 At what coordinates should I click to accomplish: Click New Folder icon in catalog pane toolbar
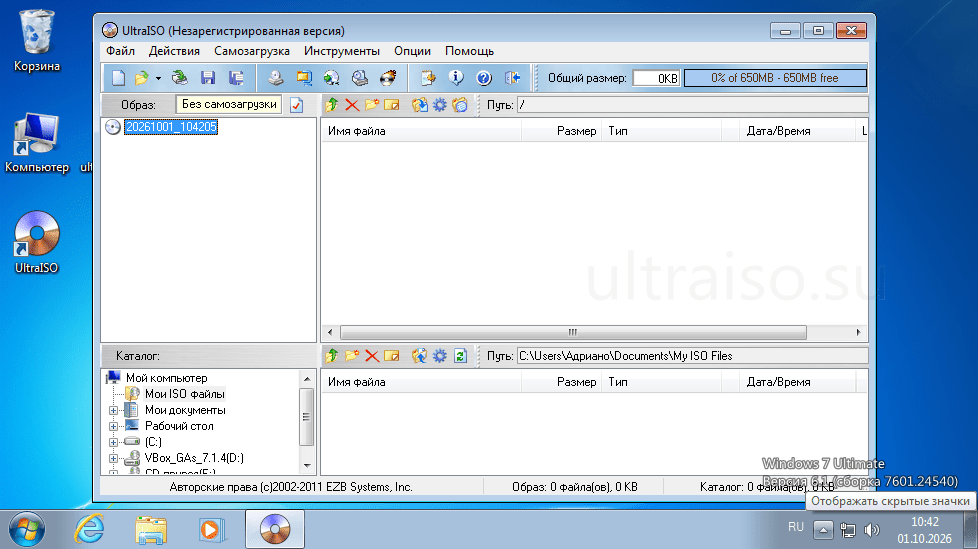pos(352,356)
